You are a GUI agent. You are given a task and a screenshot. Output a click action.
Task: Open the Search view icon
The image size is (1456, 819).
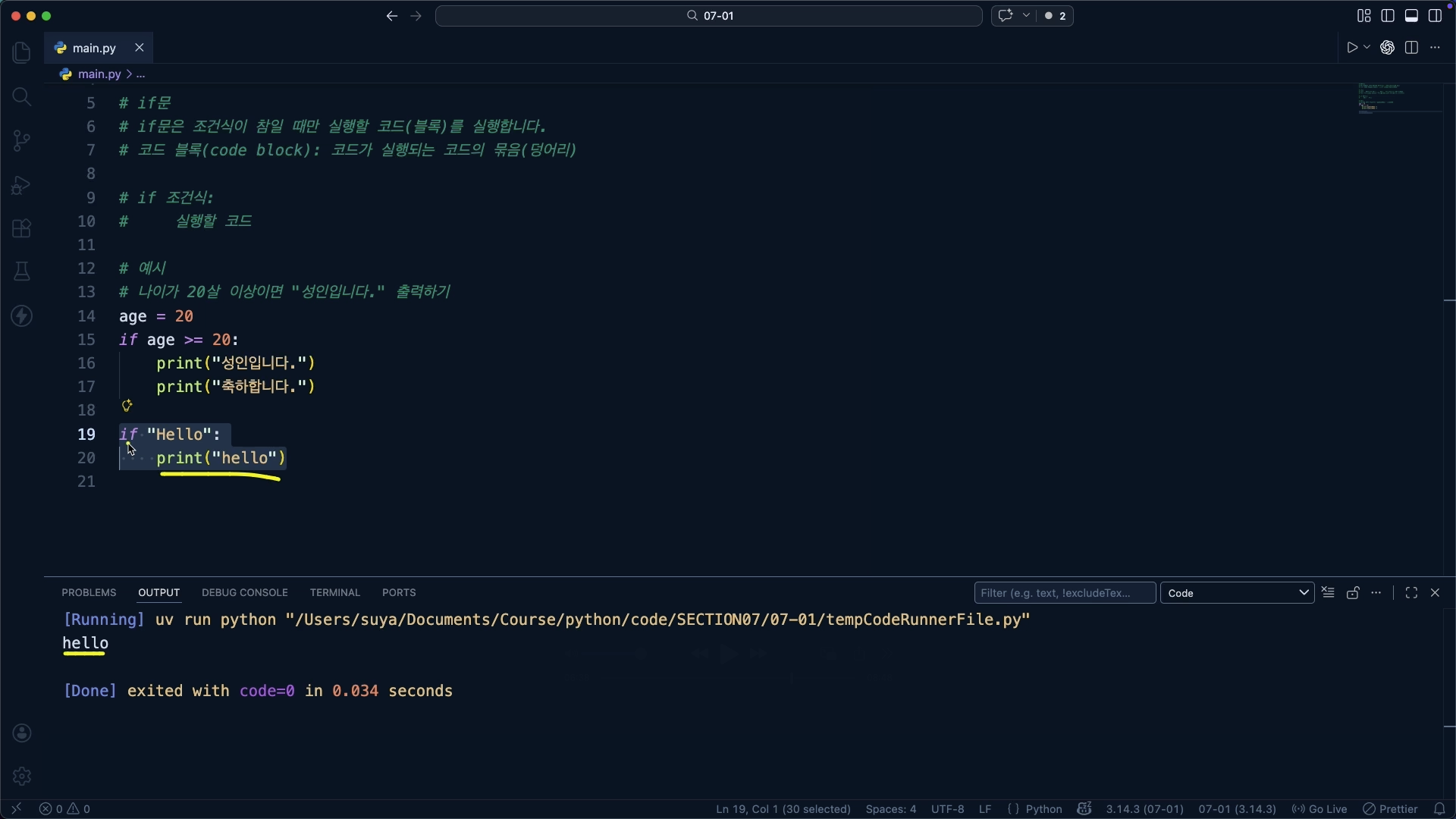point(21,97)
